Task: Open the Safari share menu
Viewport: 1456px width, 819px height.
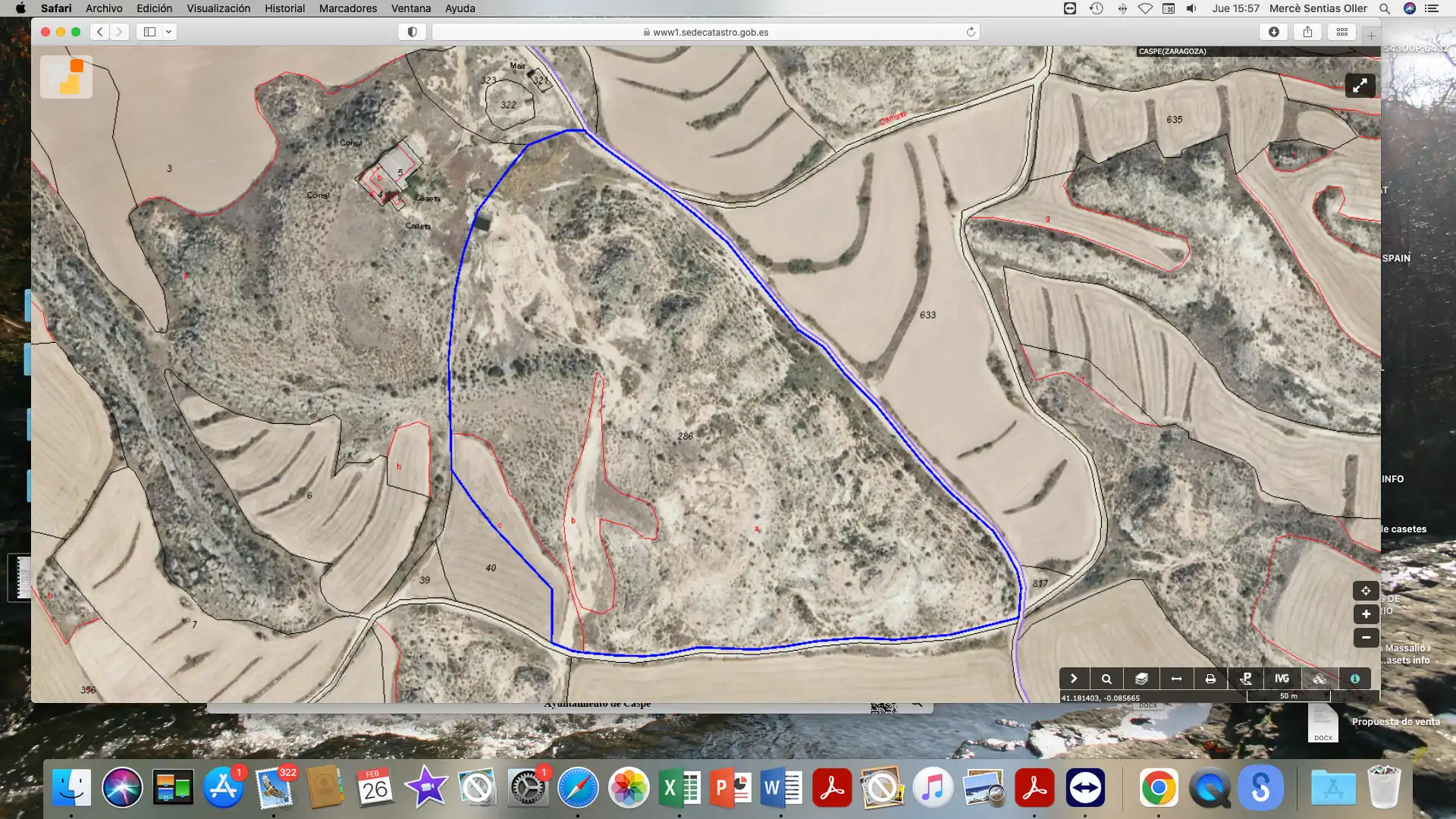Action: click(x=1307, y=32)
